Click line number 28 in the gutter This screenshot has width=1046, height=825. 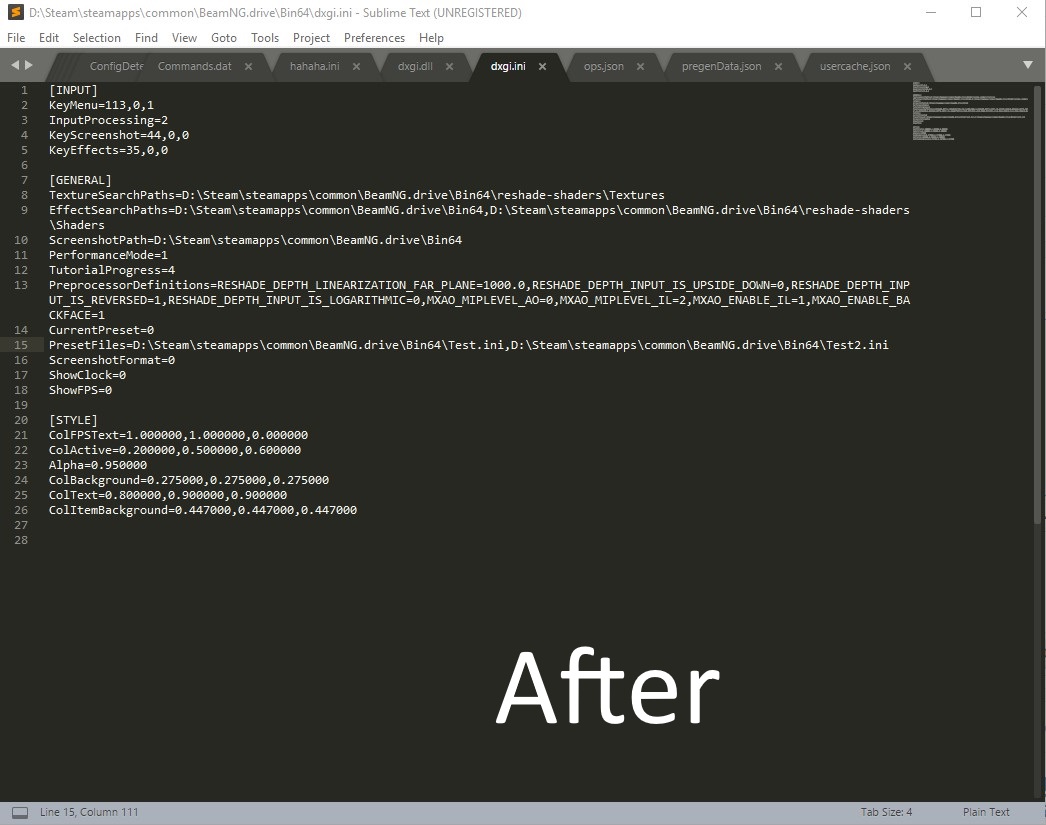(x=21, y=540)
